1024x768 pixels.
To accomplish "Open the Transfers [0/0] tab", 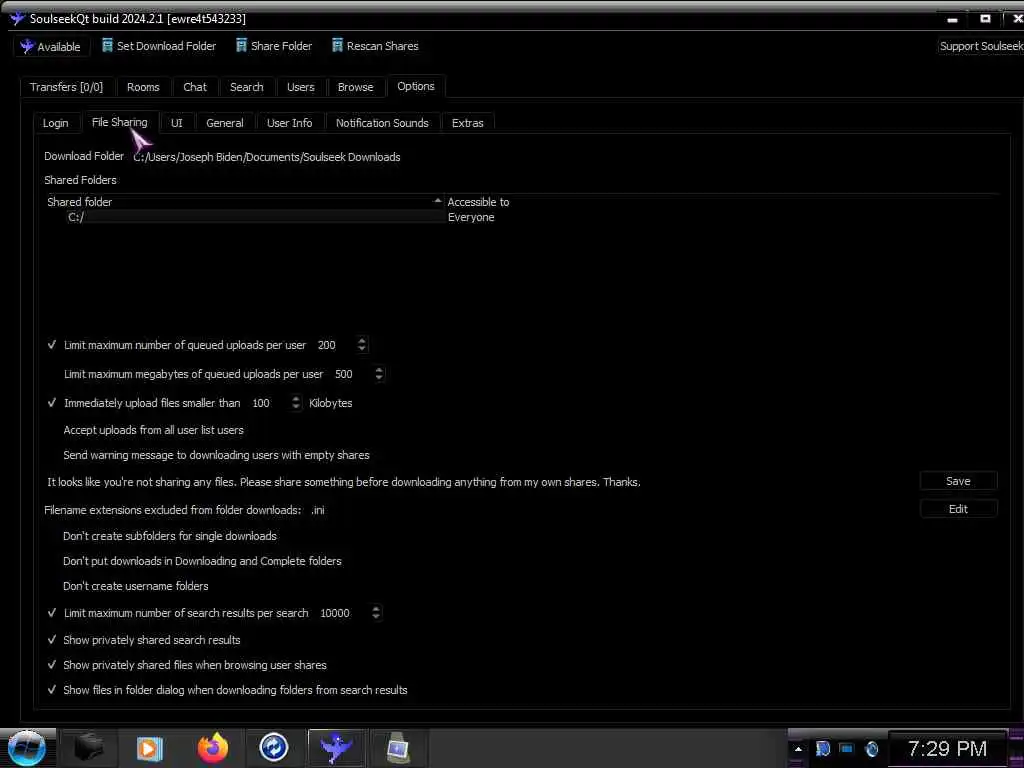I will [67, 87].
